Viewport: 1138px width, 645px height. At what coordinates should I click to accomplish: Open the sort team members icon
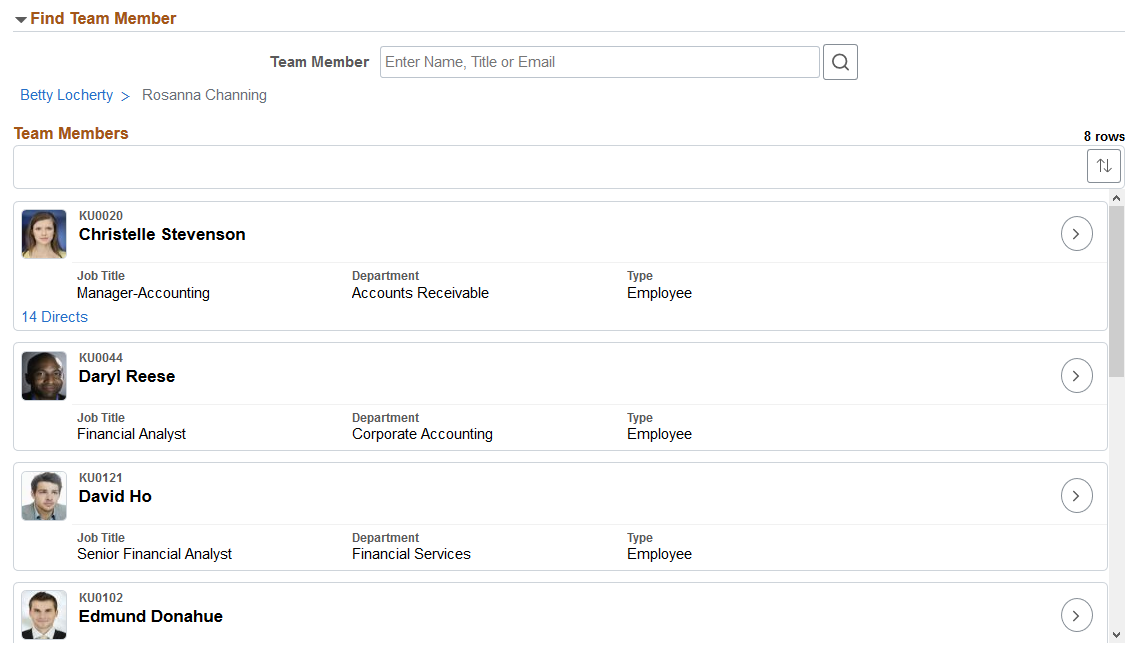1103,166
